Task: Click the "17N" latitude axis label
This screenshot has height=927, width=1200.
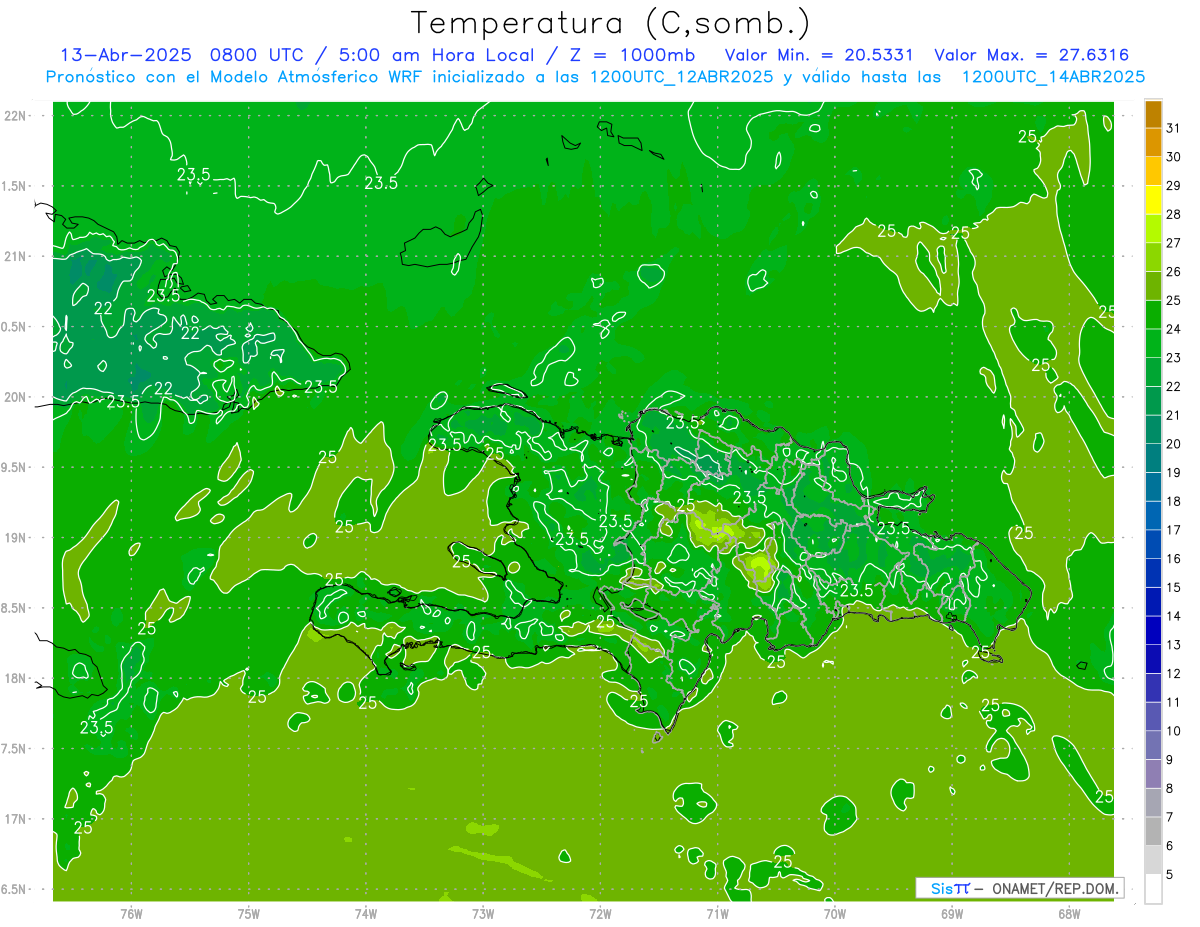Action: [16, 819]
